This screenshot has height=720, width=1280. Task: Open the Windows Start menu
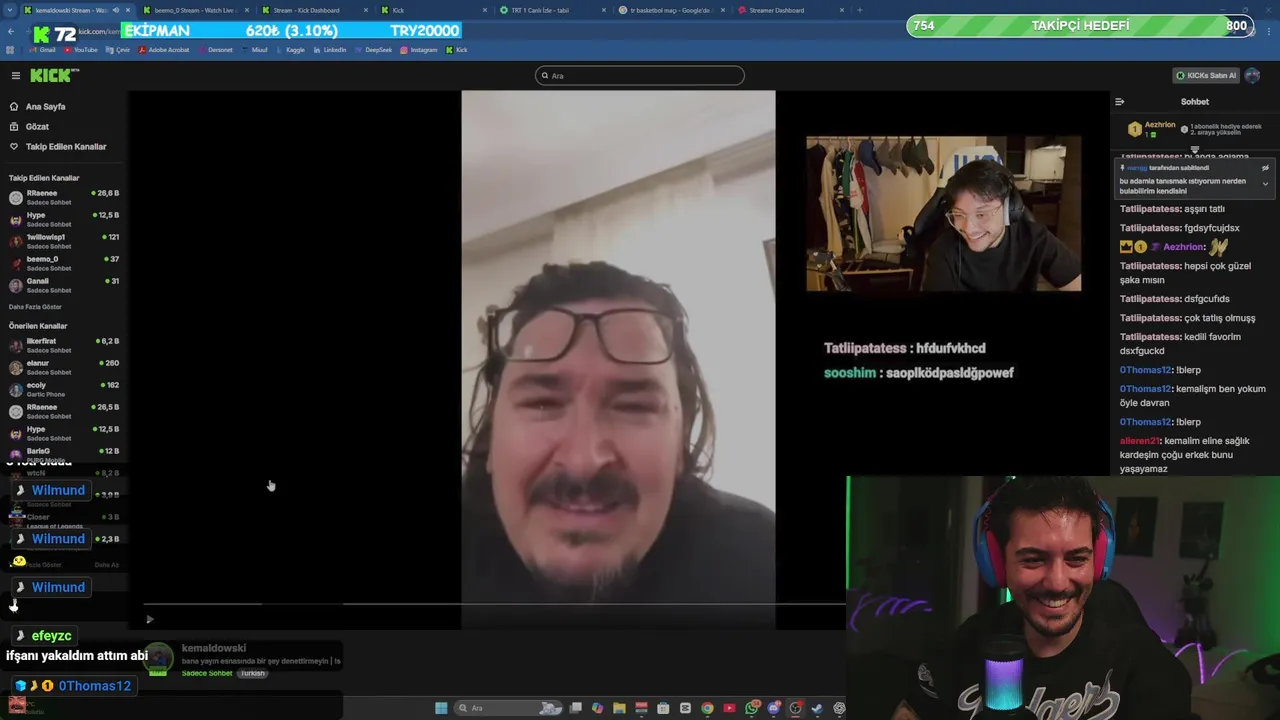click(441, 708)
